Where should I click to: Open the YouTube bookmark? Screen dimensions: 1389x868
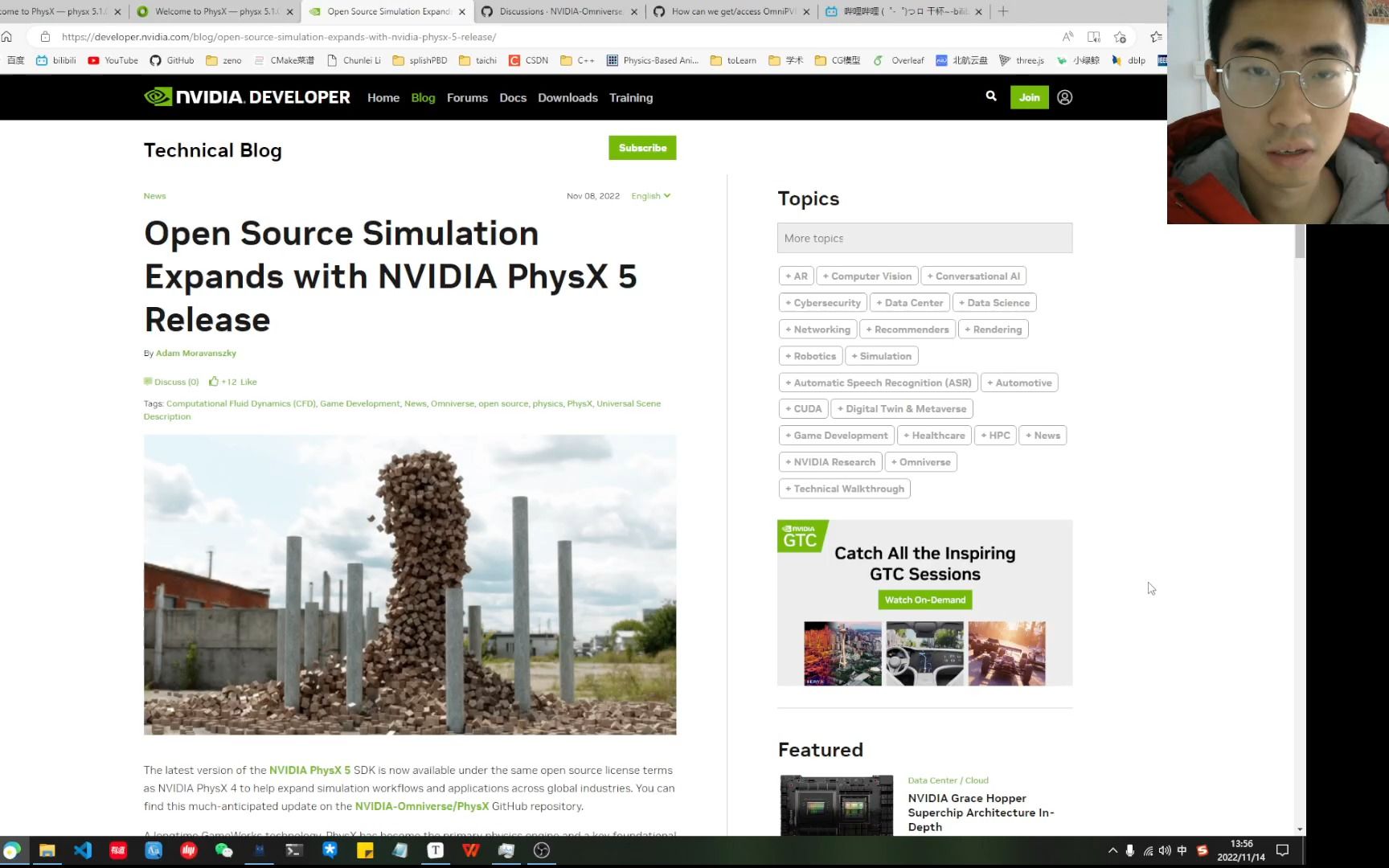tap(113, 60)
